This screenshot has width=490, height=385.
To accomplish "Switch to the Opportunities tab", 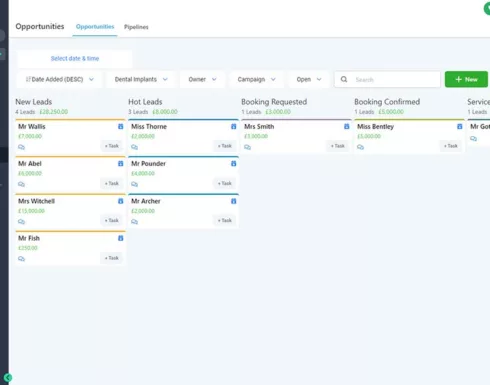I will coord(95,27).
